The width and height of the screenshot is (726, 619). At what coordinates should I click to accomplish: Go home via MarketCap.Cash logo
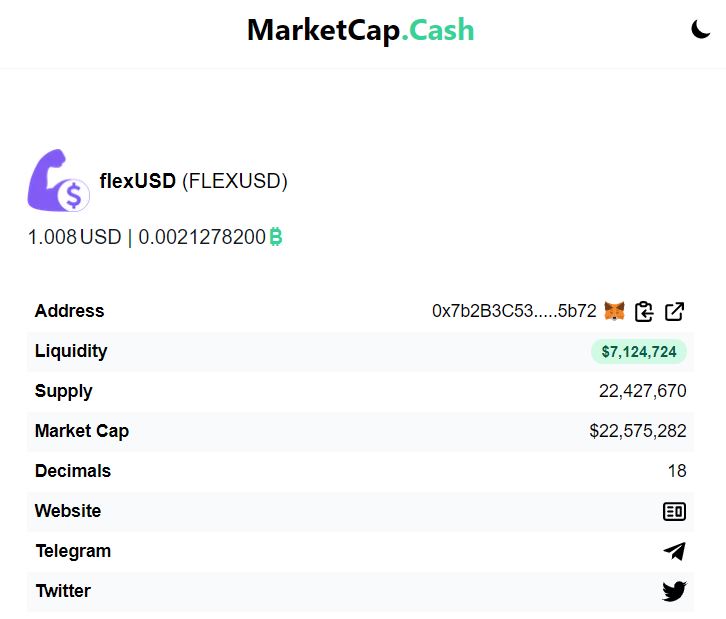tap(361, 30)
